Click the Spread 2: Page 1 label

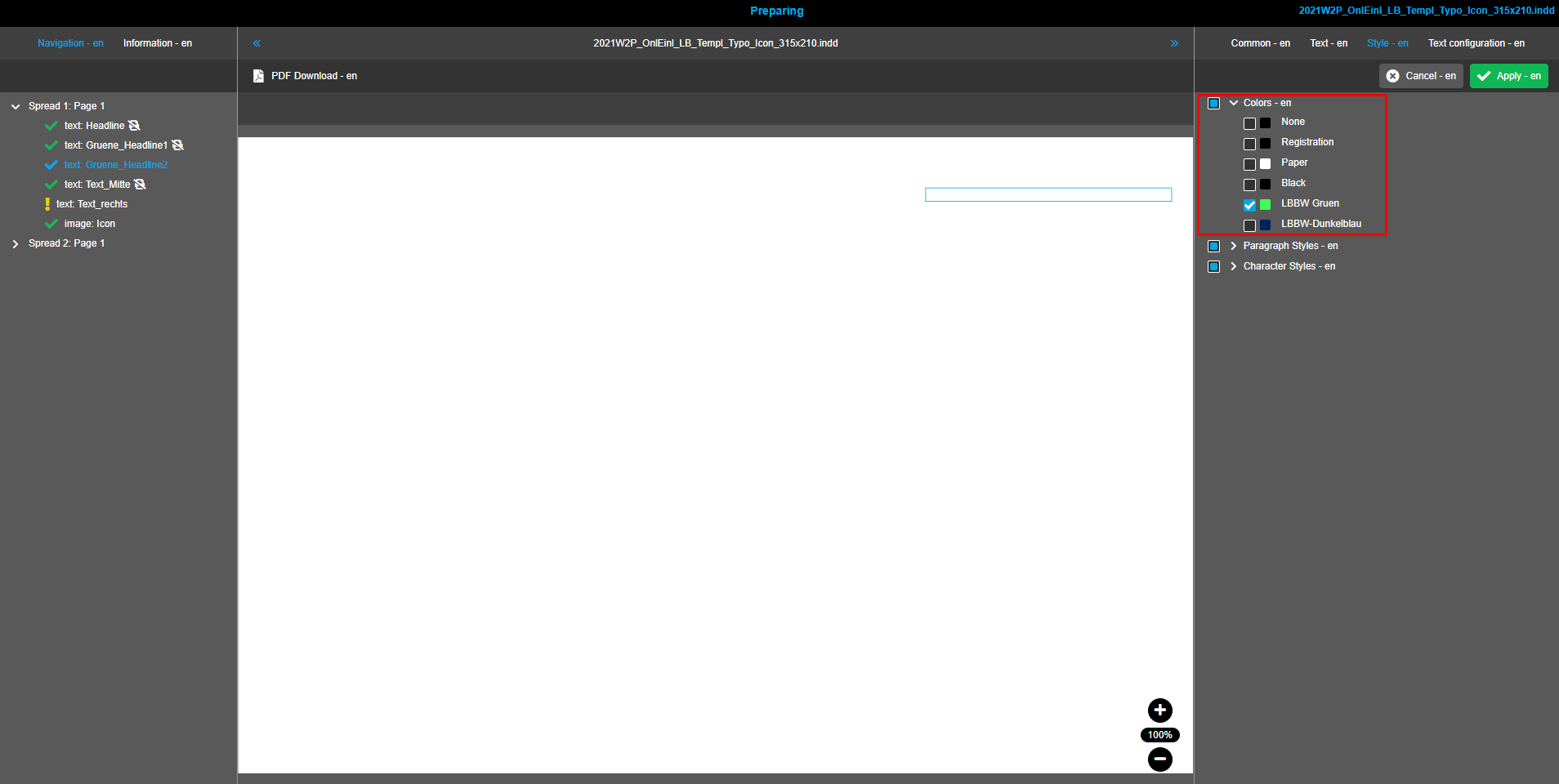coord(66,243)
